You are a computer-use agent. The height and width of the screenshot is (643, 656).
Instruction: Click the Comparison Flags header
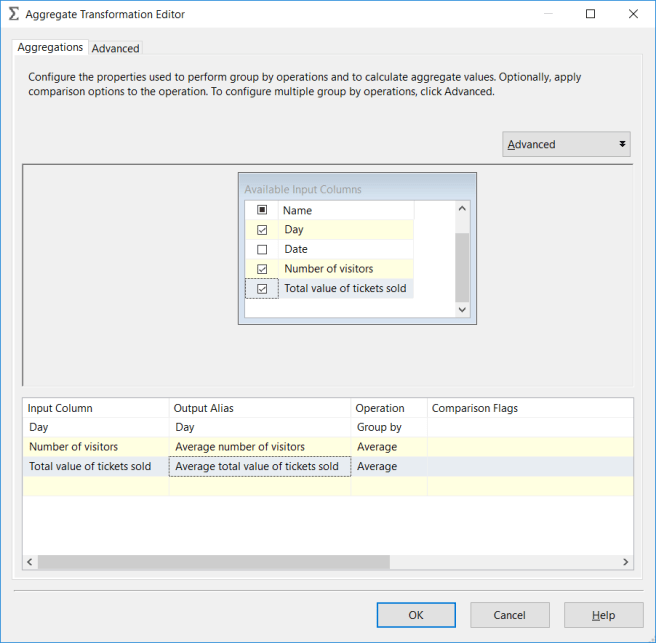530,408
